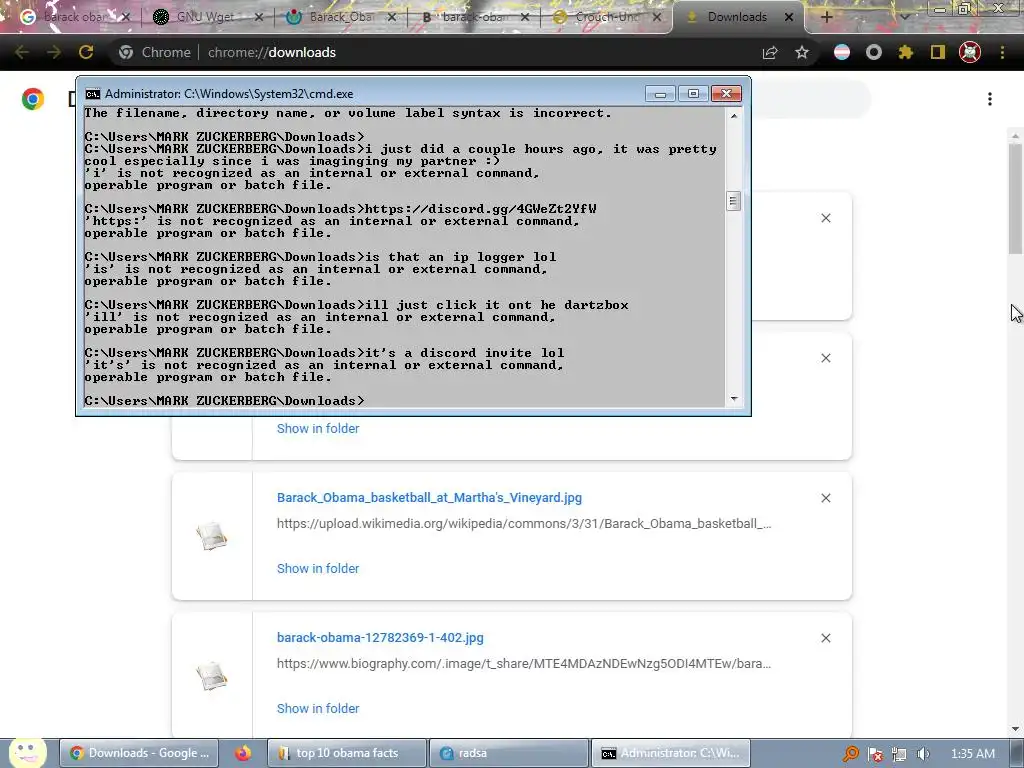Close the GNU Wget tab
Viewport: 1024px width, 768px height.
pyautogui.click(x=259, y=17)
